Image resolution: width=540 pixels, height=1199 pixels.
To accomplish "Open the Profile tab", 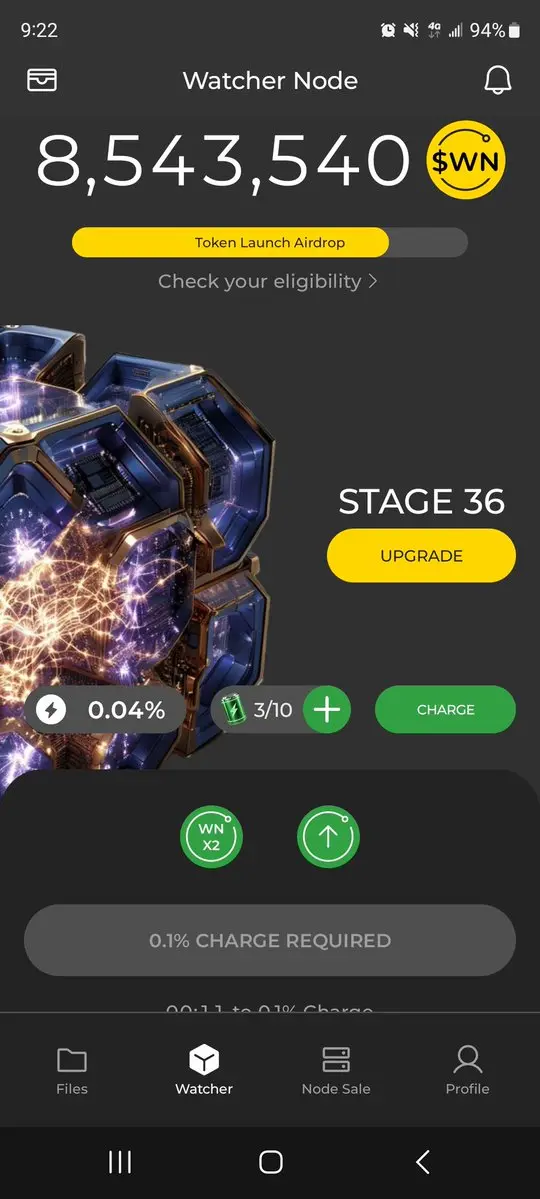I will click(x=467, y=1071).
